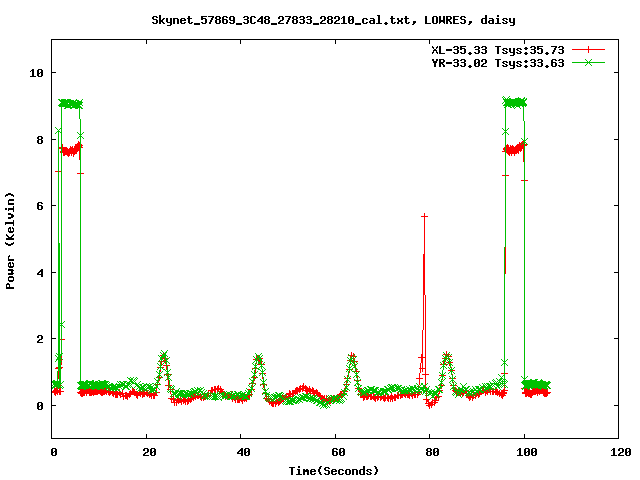
Task: Click the x-axis tick label 80
Action: tap(432, 452)
